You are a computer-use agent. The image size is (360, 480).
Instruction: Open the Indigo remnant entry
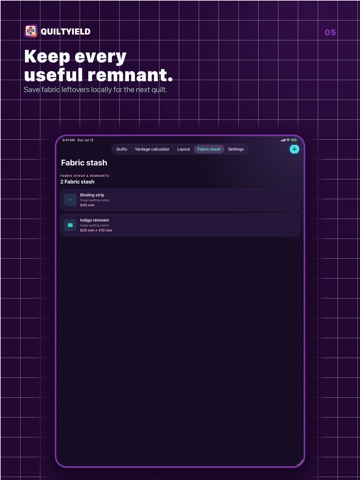click(x=180, y=225)
